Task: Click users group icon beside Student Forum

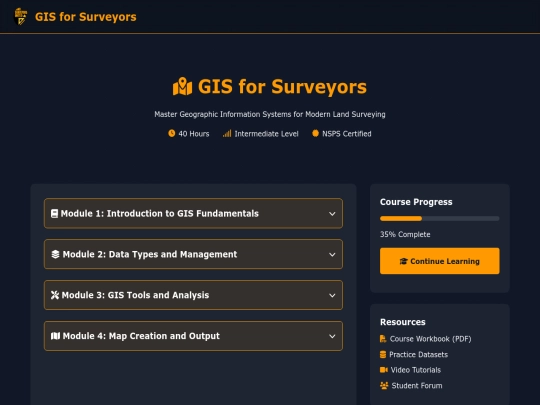Action: click(x=384, y=386)
